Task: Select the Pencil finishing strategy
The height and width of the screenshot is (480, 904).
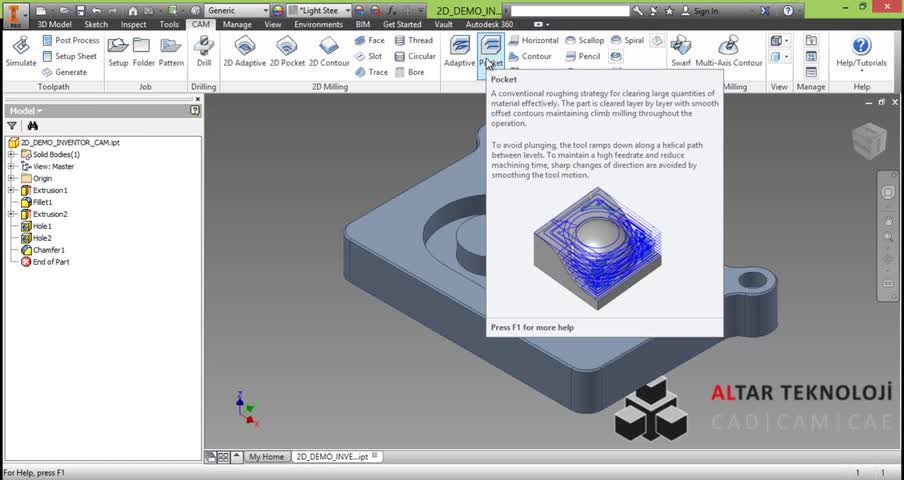Action: (x=583, y=56)
